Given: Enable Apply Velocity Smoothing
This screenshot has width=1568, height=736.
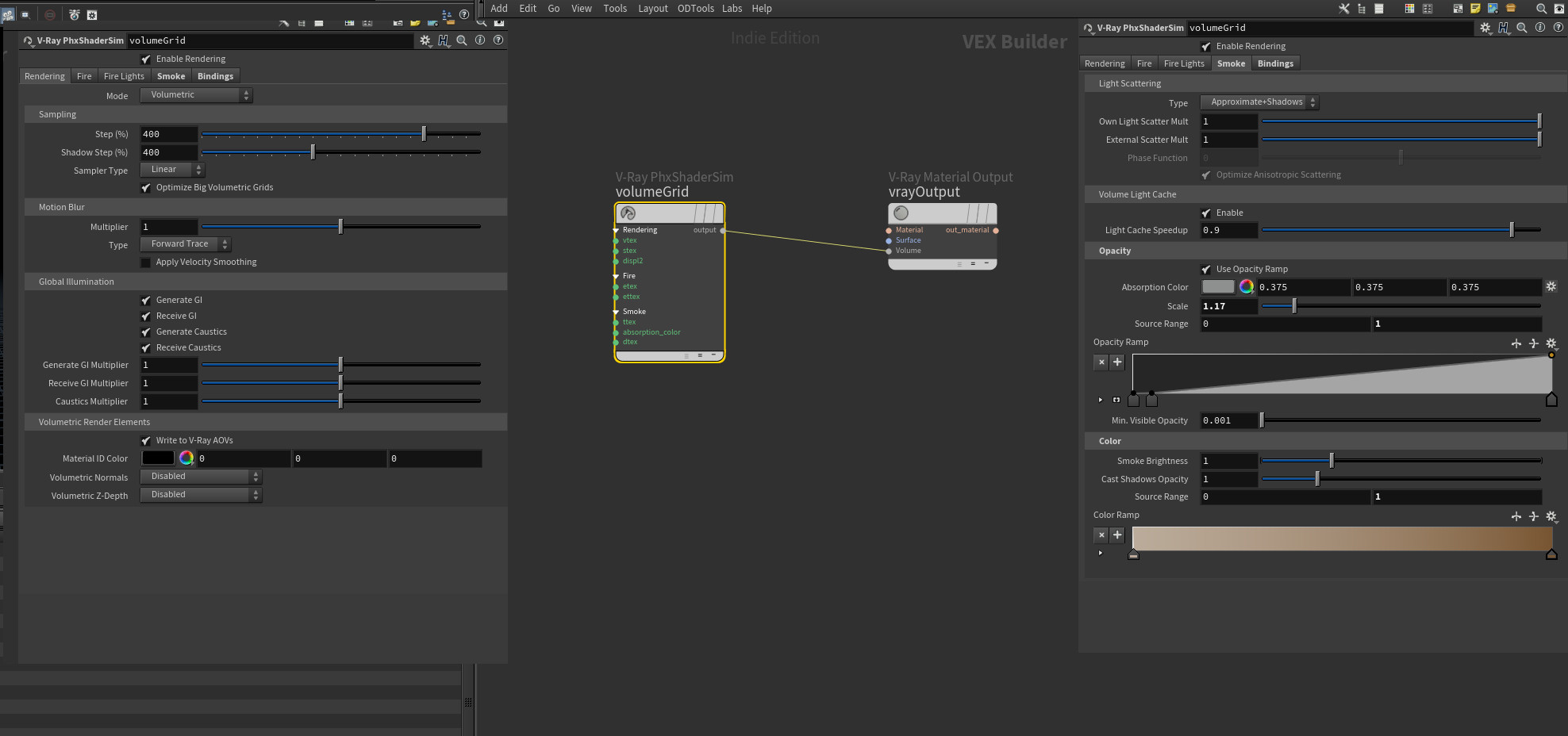Looking at the screenshot, I should (146, 263).
